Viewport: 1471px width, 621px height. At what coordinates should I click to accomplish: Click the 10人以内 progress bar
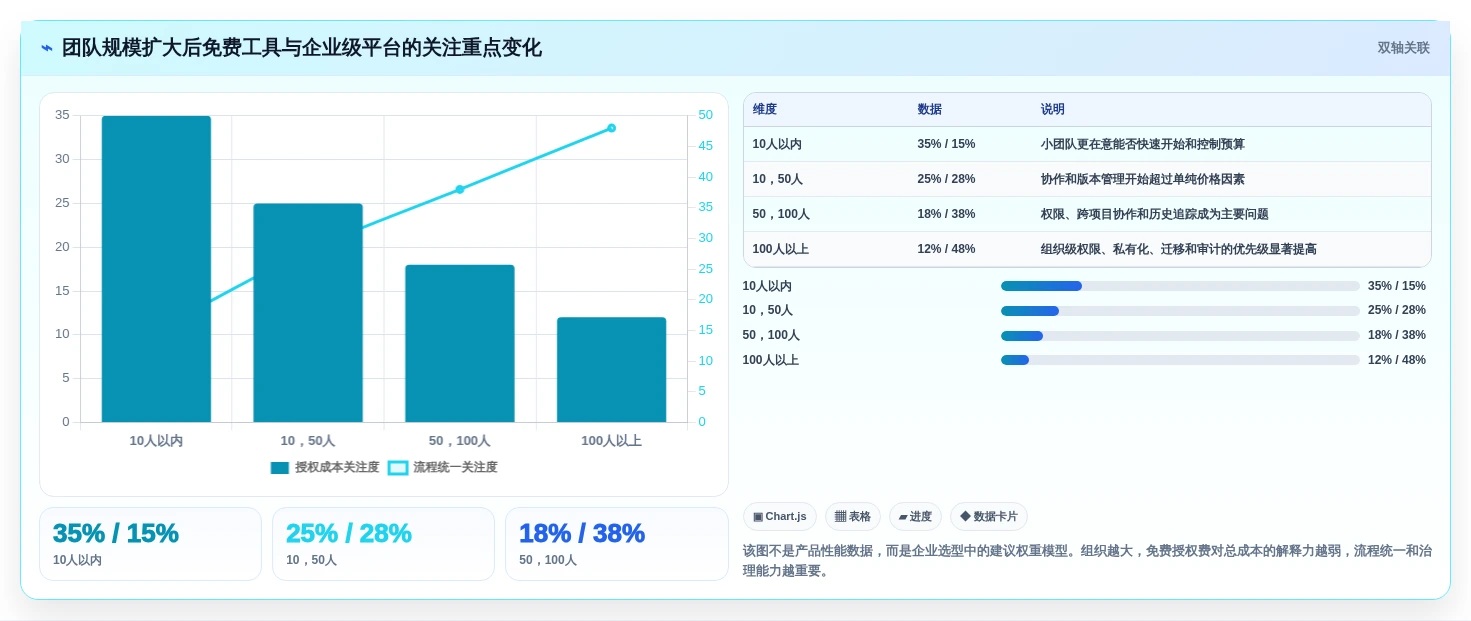(1180, 286)
